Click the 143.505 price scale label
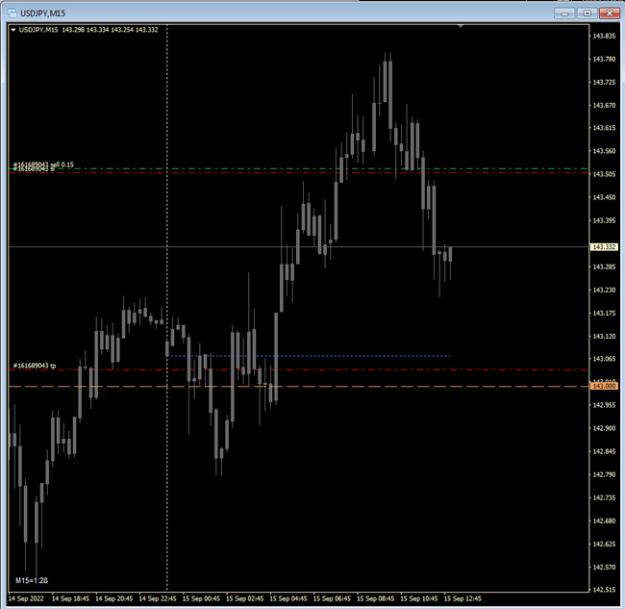The height and width of the screenshot is (609, 625). (604, 174)
